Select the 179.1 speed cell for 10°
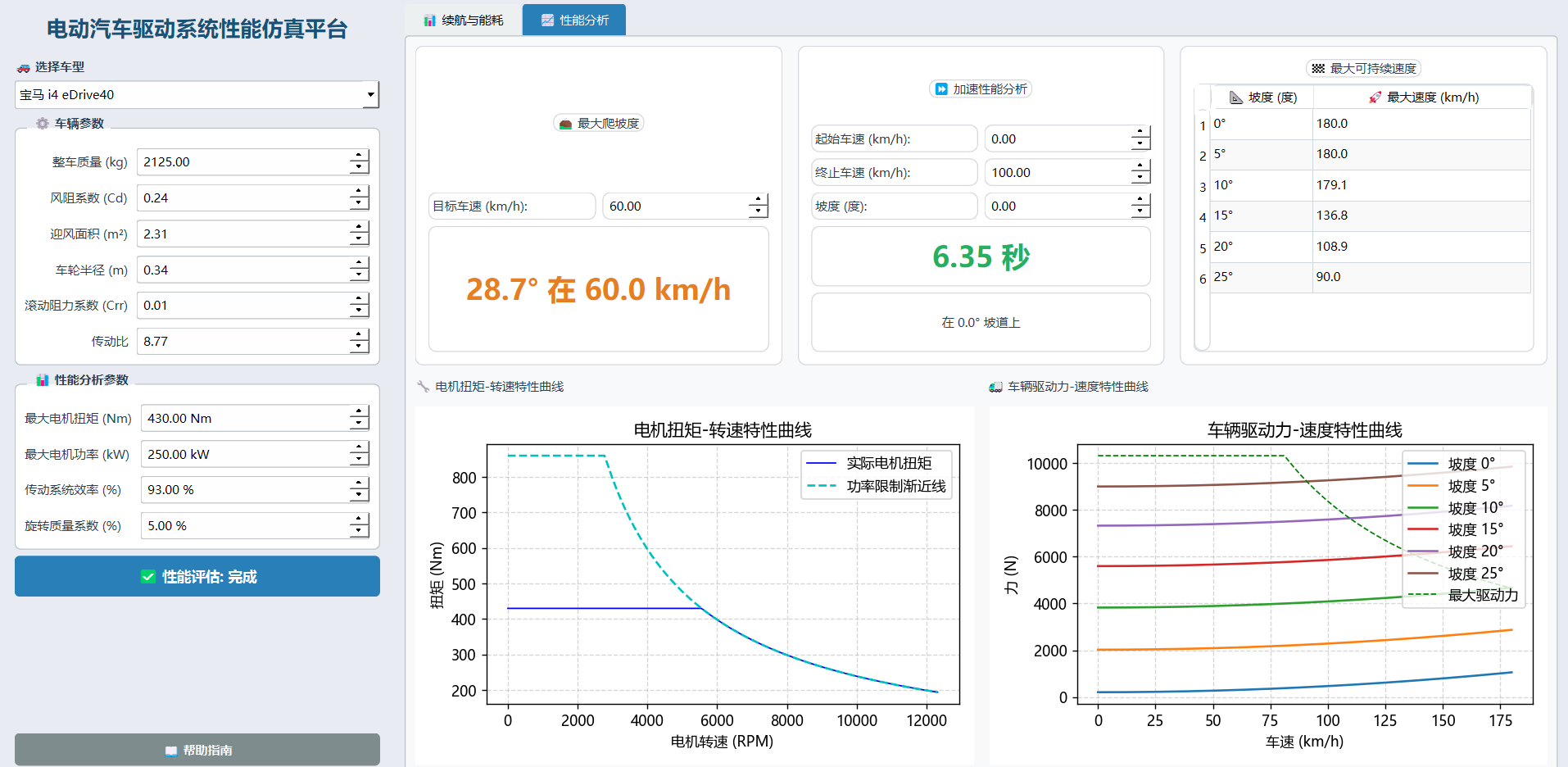 point(1421,186)
